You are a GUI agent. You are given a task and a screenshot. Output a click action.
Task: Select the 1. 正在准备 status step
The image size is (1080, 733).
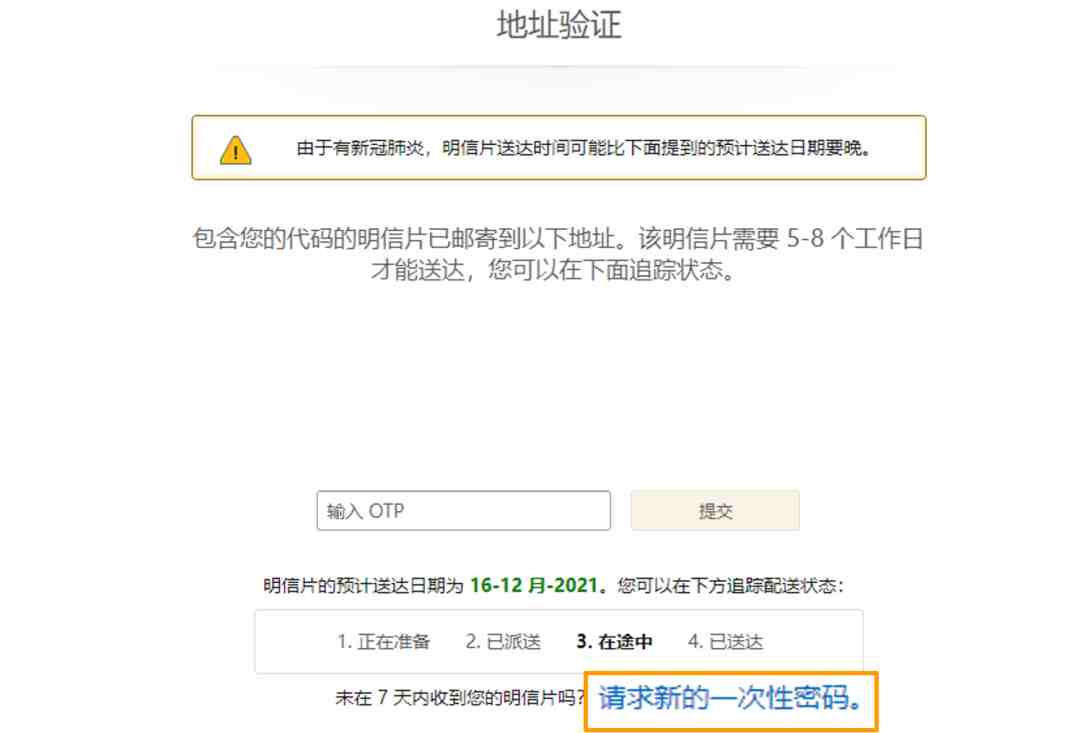(384, 642)
